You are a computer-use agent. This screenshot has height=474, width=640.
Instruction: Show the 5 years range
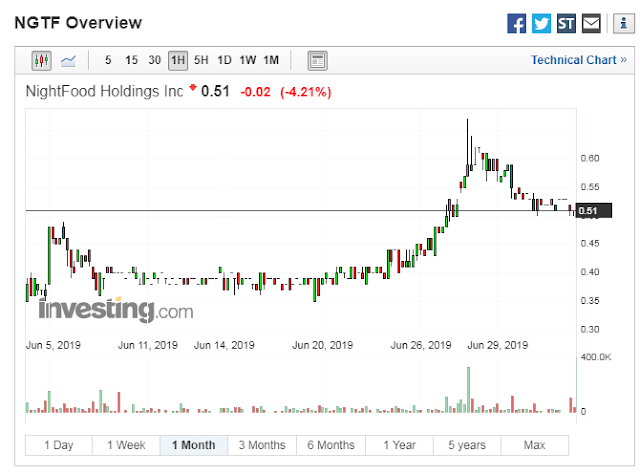pyautogui.click(x=467, y=445)
